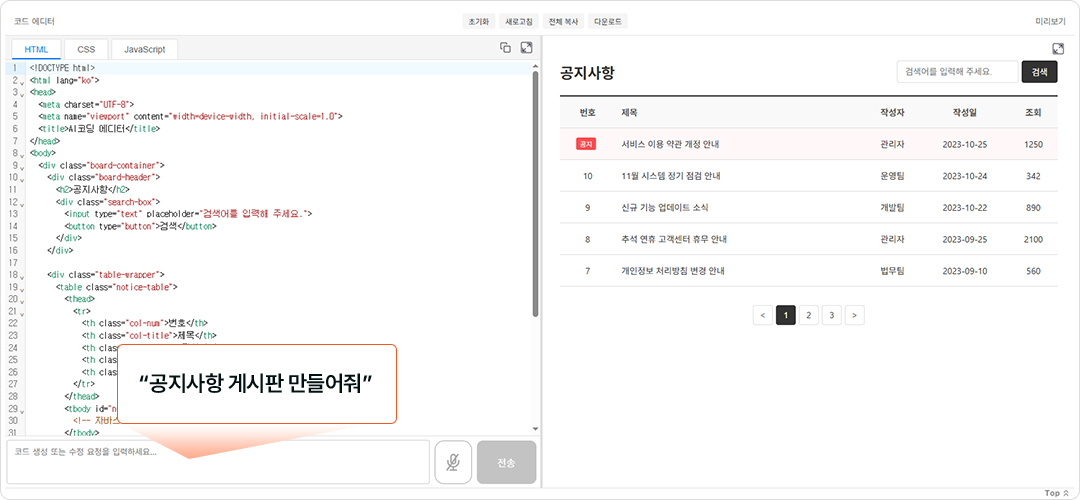
Task: Switch to the CSS tab
Action: 86,49
